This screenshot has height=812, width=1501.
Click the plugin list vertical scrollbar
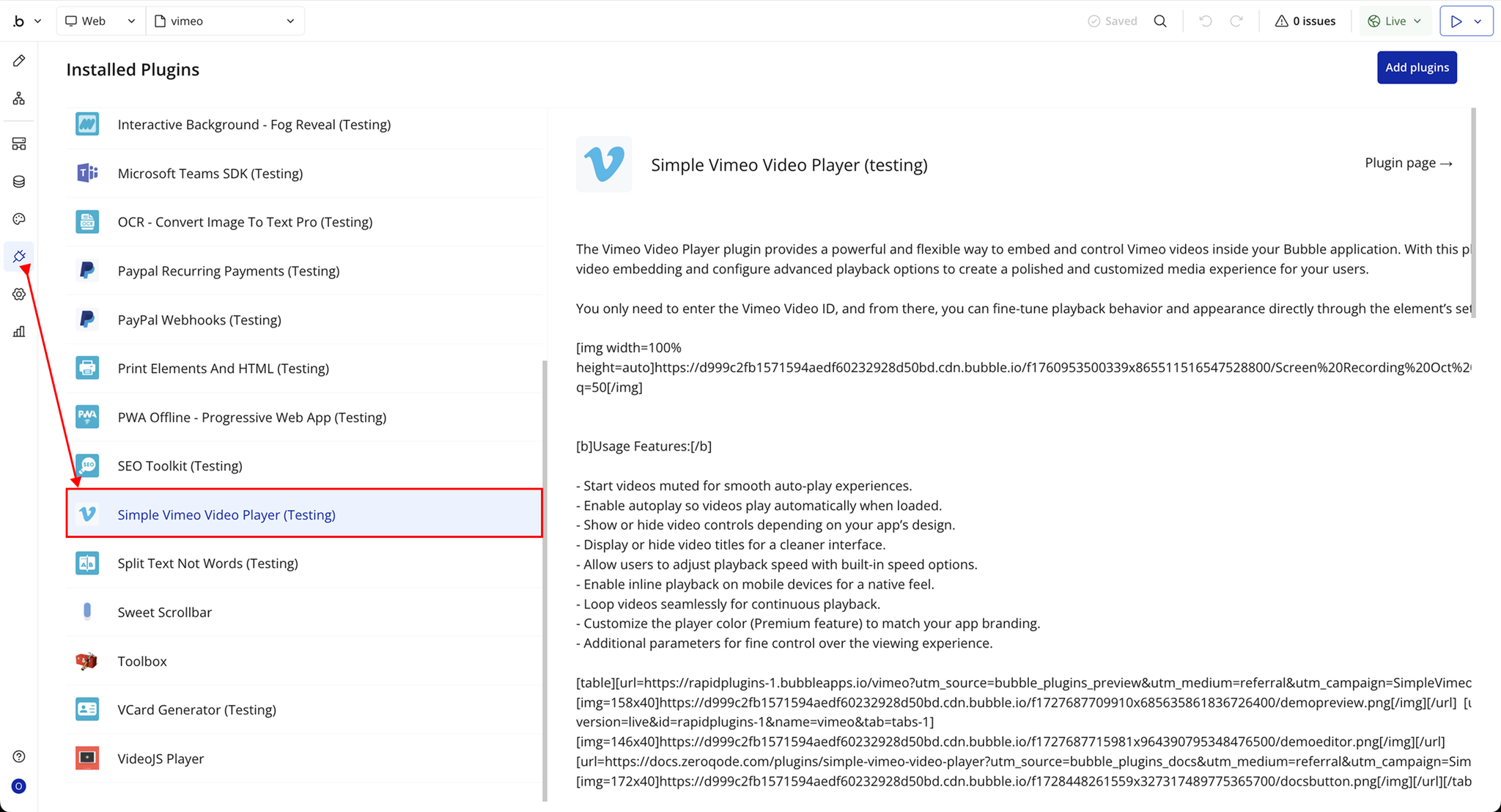point(545,579)
